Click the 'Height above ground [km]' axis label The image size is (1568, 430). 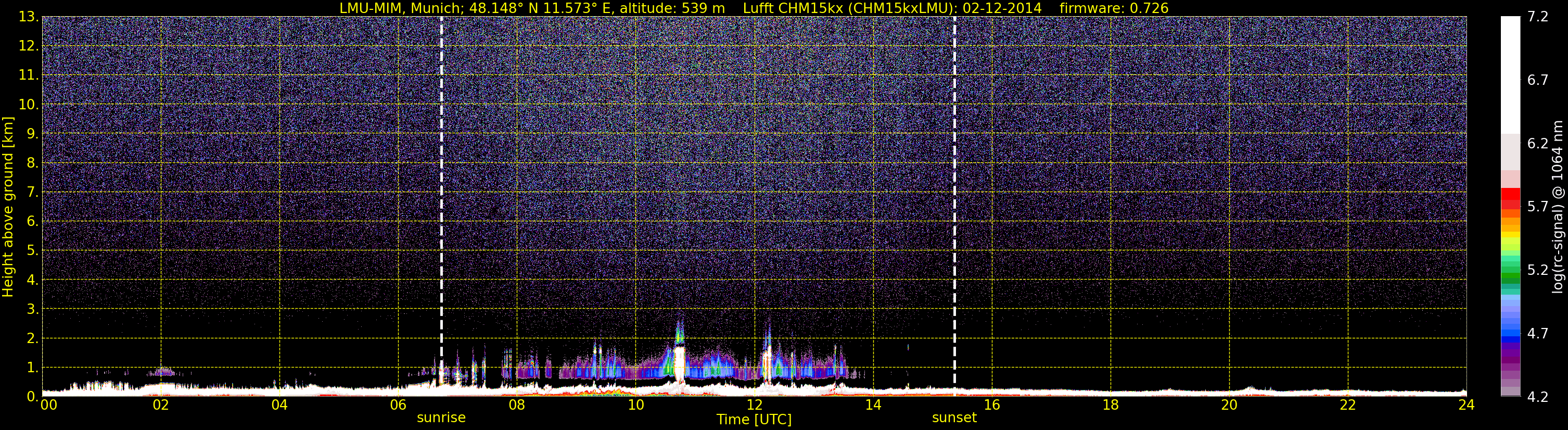click(8, 207)
